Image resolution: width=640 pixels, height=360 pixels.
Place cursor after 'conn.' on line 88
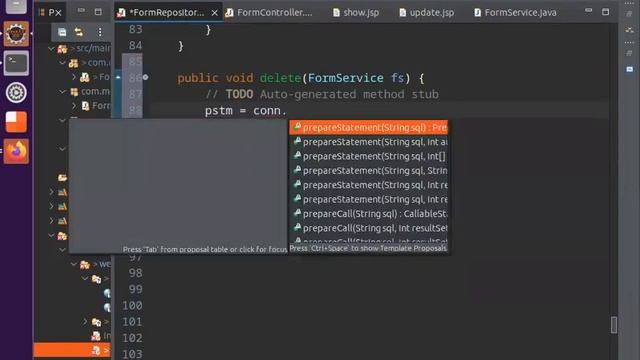[288, 111]
